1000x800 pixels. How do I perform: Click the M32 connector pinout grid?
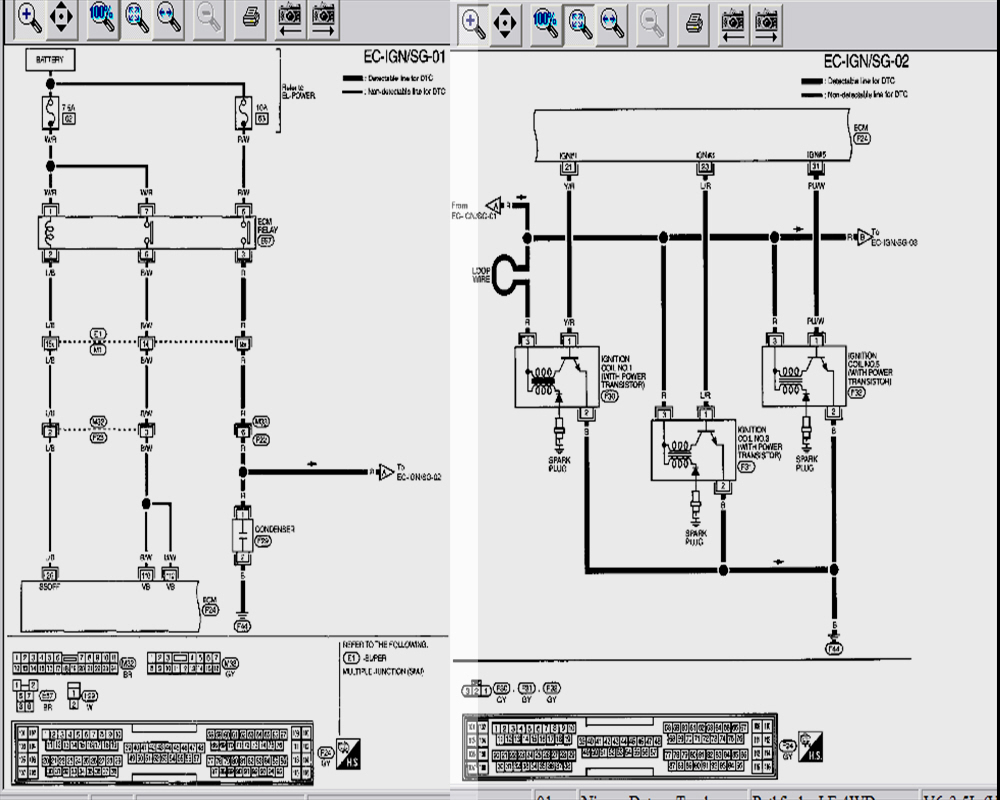65,663
